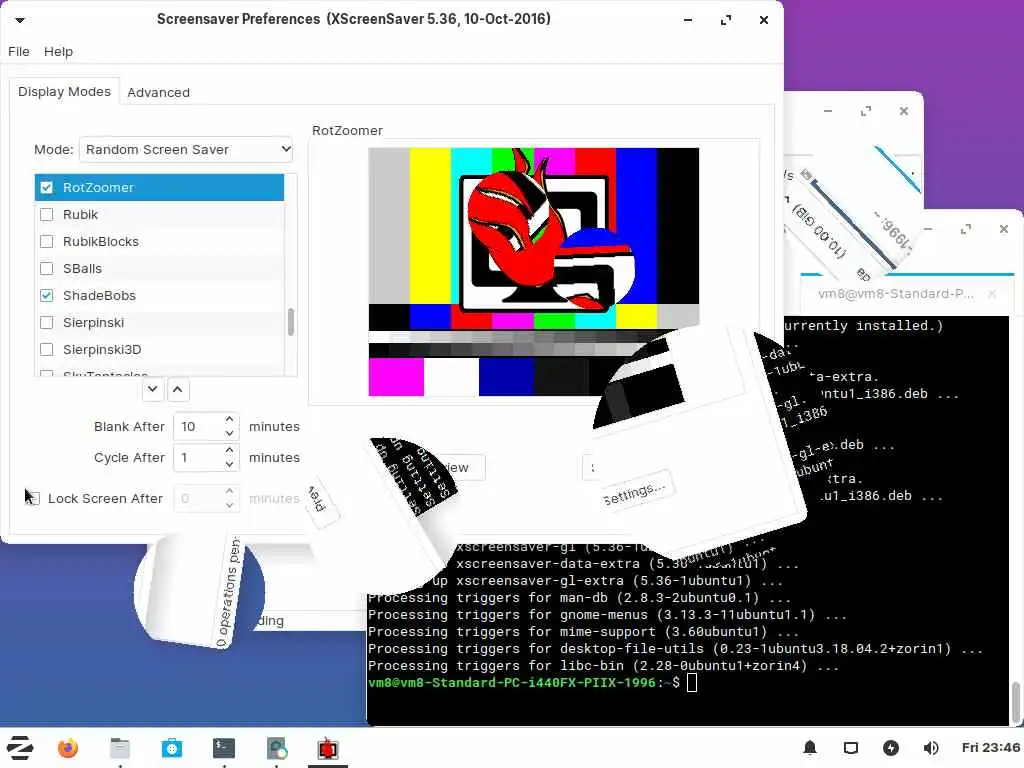Screen dimensions: 1024x768
Task: Click the terminal line mentioning man-db
Action: pyautogui.click(x=579, y=598)
